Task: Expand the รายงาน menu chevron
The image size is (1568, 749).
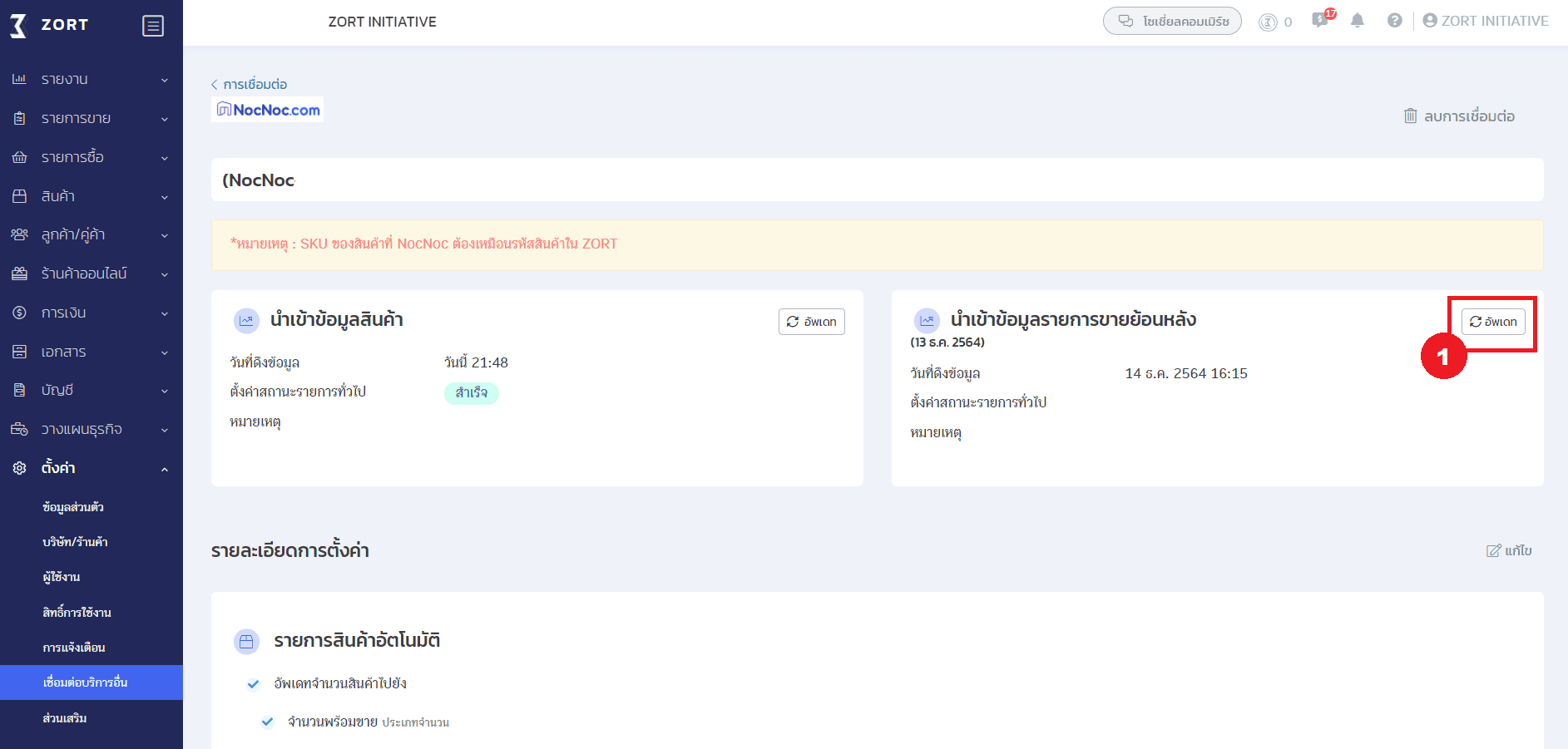Action: tap(165, 80)
